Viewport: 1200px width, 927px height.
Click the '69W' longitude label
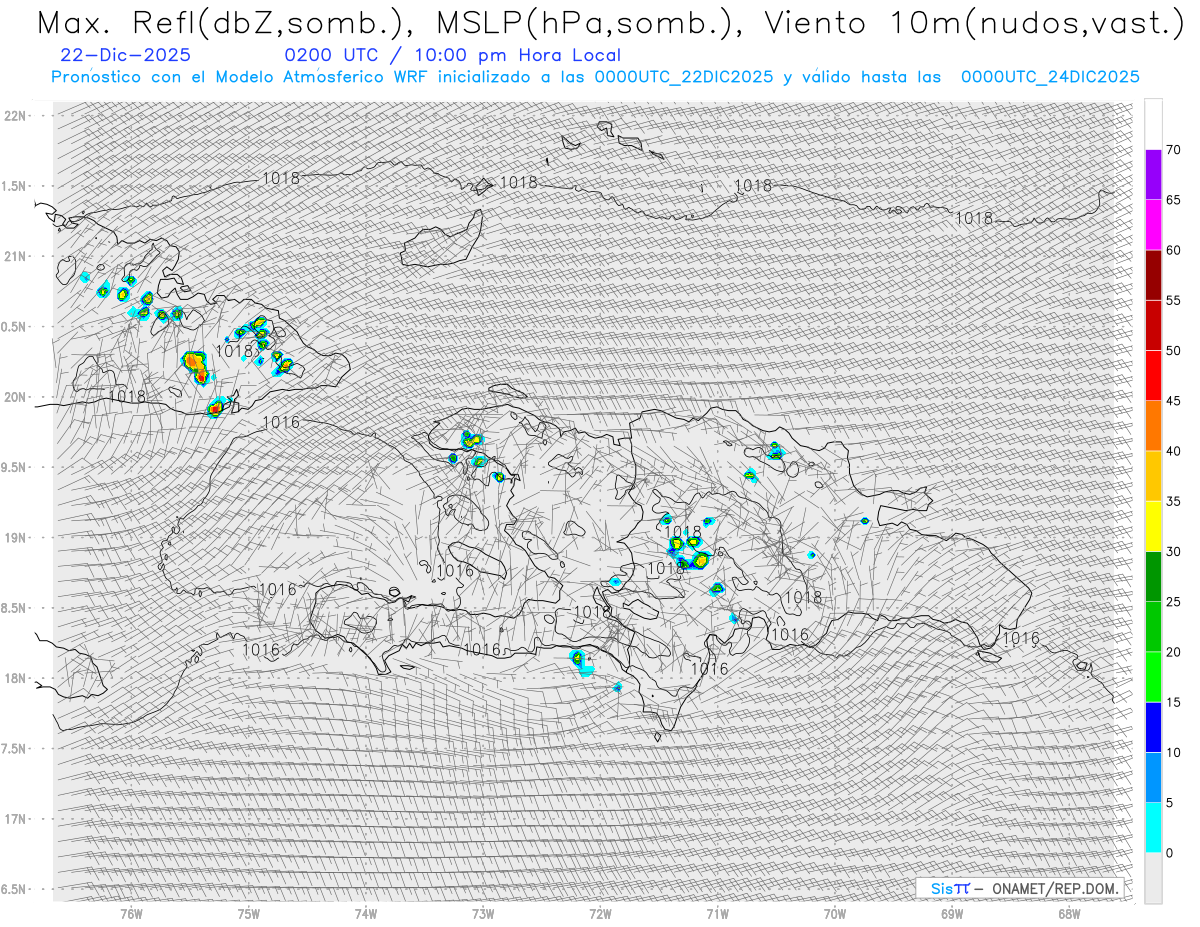[x=952, y=914]
